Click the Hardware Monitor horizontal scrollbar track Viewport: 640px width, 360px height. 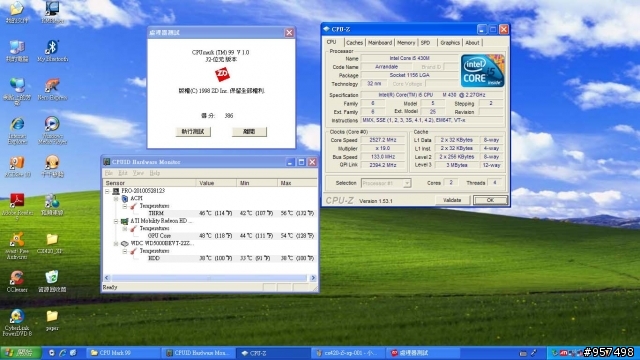pyautogui.click(x=209, y=278)
